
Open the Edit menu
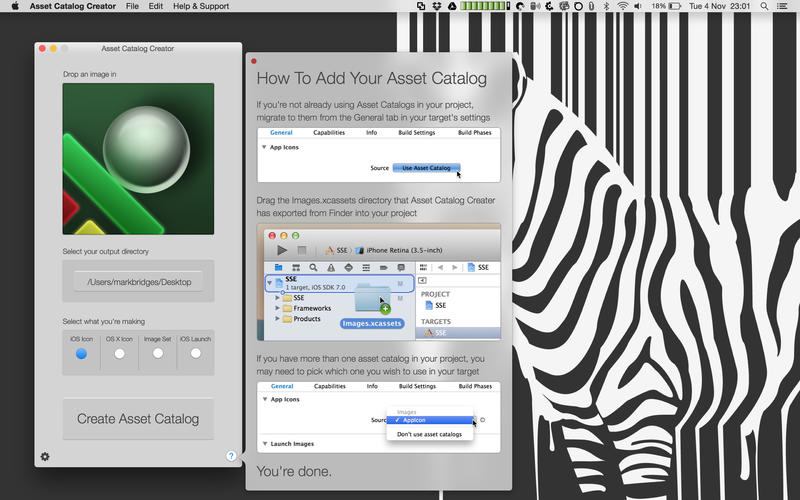(x=156, y=6)
